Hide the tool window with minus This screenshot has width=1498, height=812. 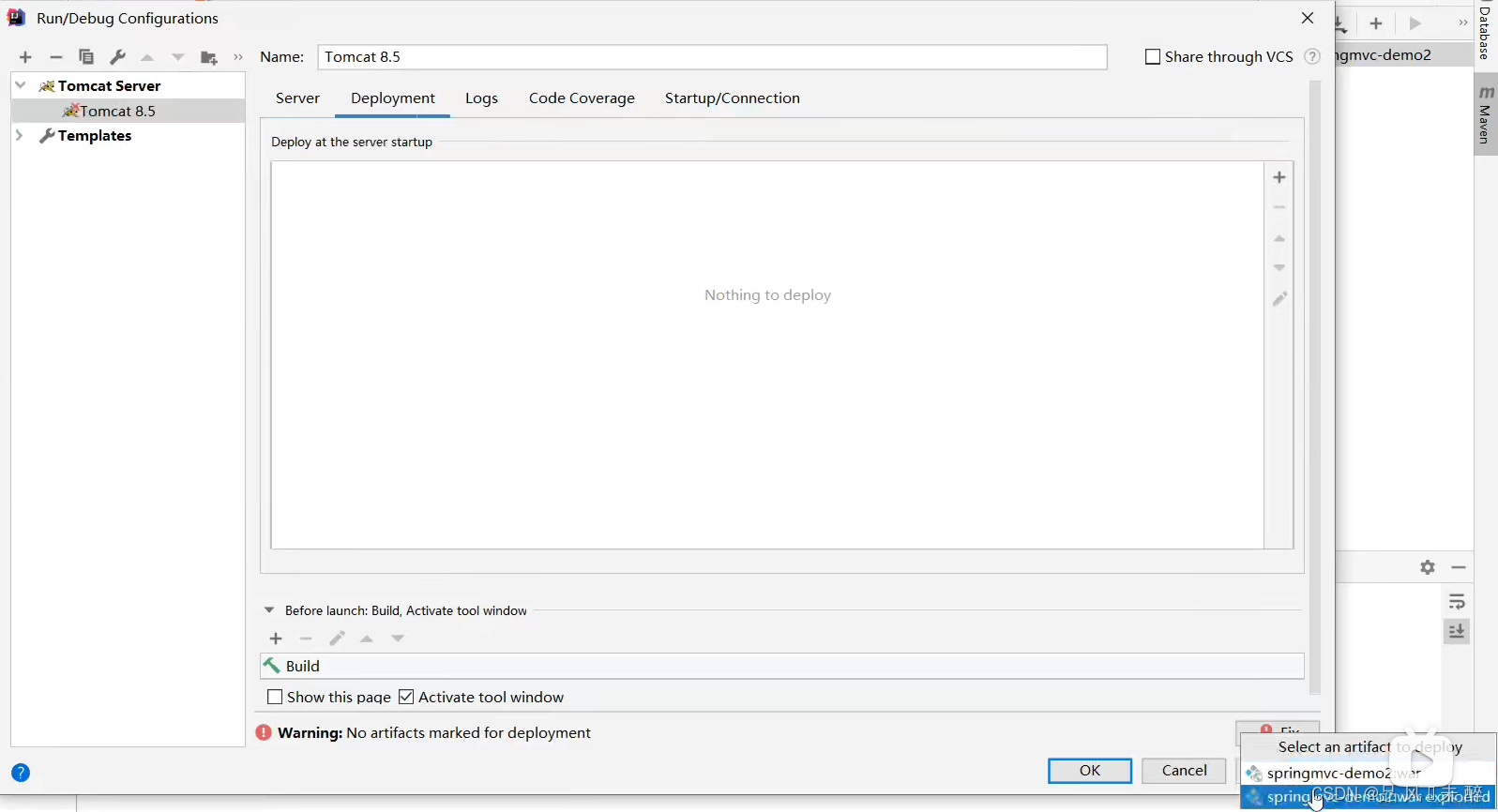coord(1459,567)
